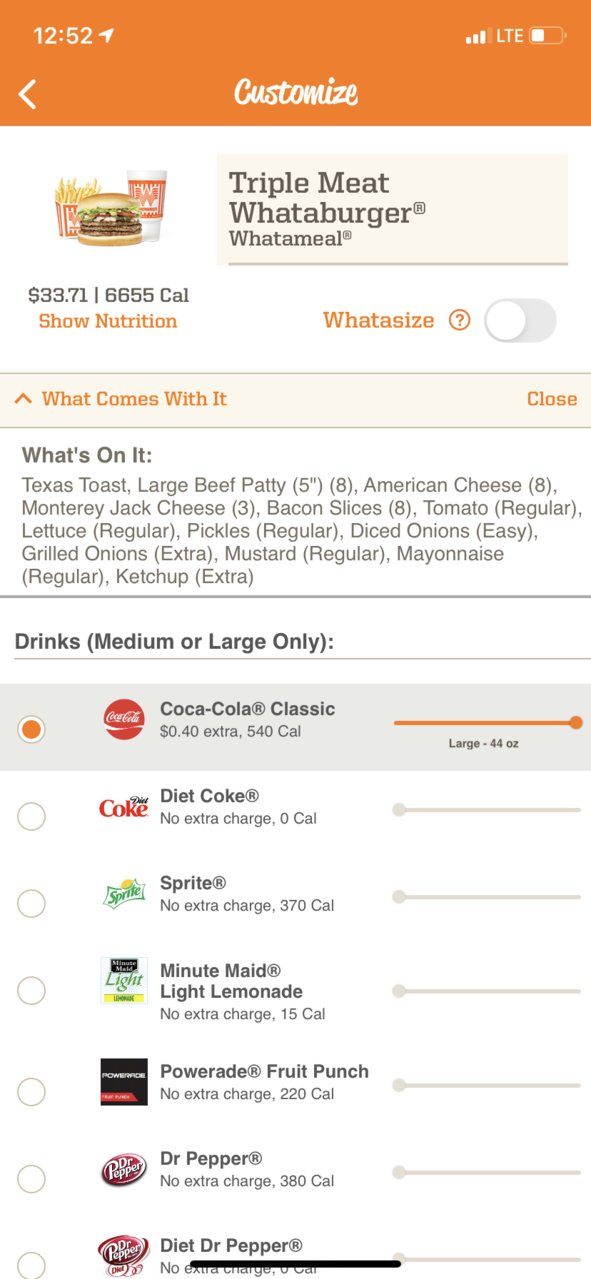Select the Powerade Fruit Punch radio button
591x1279 pixels.
click(x=31, y=1092)
